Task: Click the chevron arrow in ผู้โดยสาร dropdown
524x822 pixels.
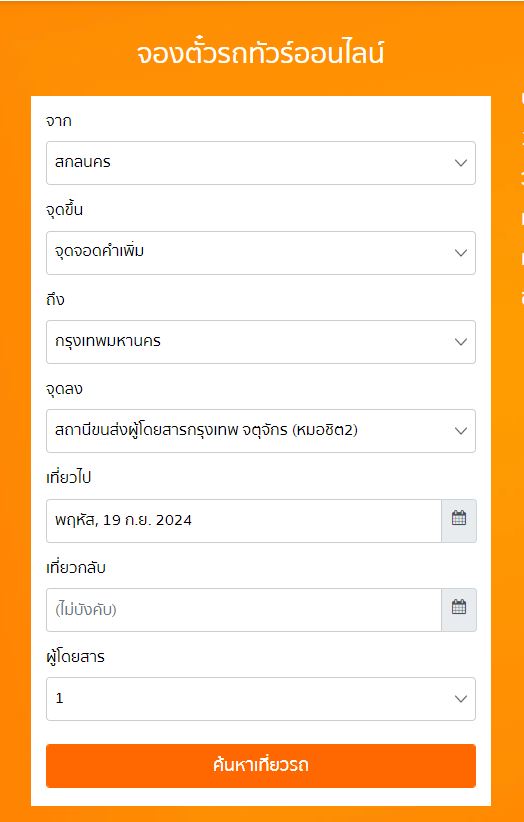Action: point(461,699)
